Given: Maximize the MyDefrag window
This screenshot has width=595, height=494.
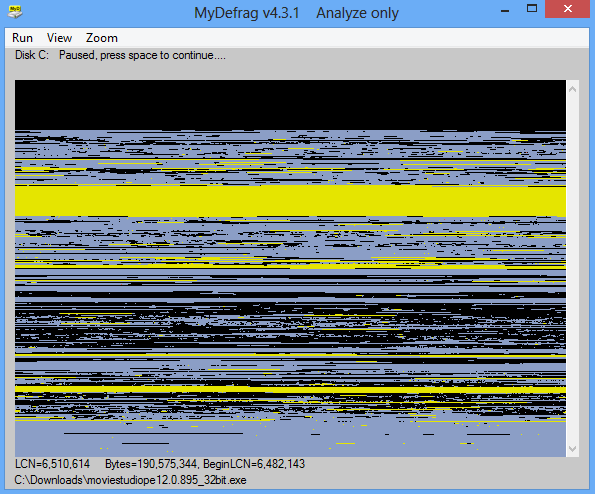Looking at the screenshot, I should (532, 9).
